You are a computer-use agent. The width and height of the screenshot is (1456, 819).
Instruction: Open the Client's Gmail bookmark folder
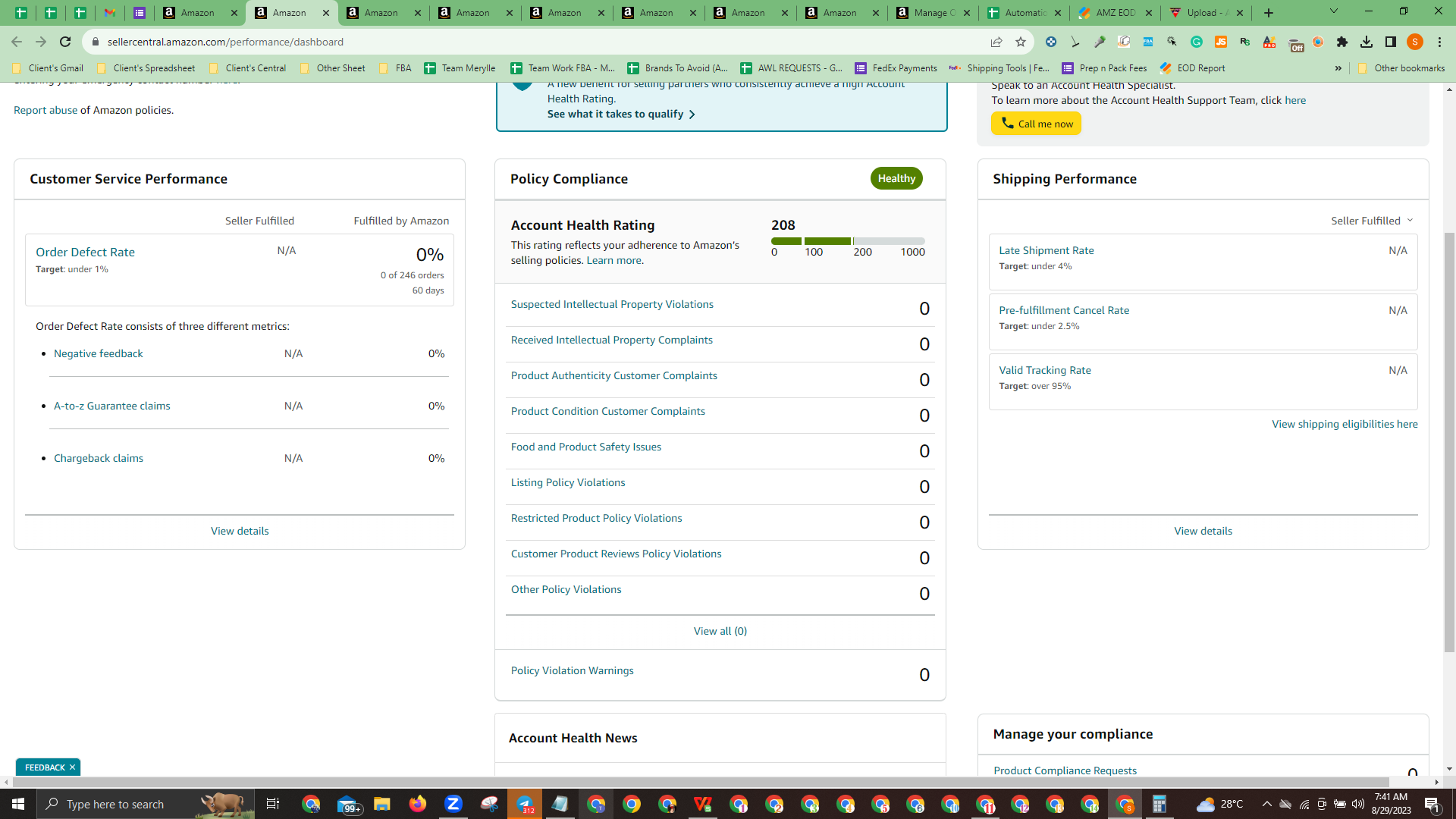(x=48, y=68)
